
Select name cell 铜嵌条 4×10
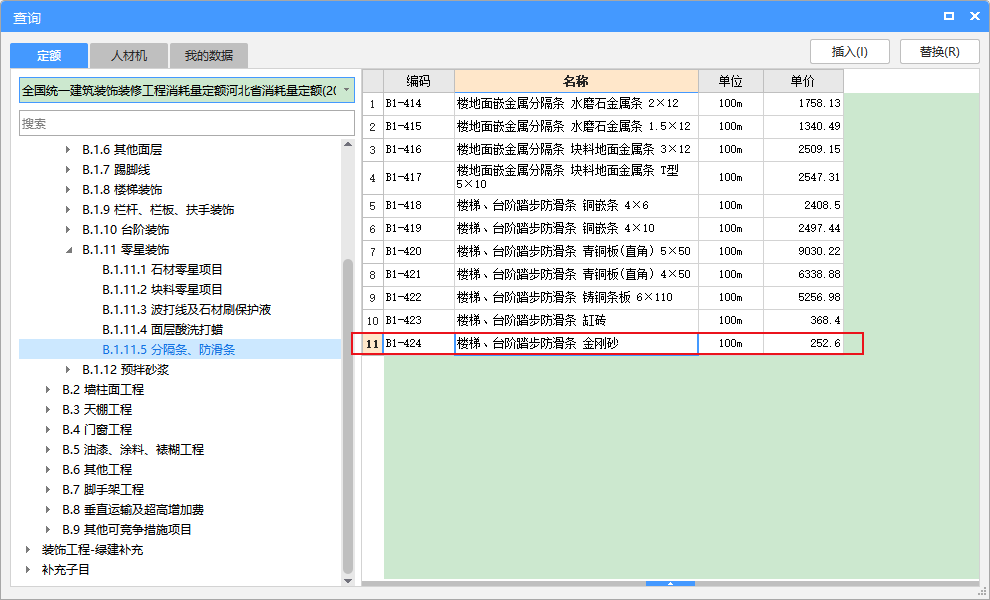576,229
